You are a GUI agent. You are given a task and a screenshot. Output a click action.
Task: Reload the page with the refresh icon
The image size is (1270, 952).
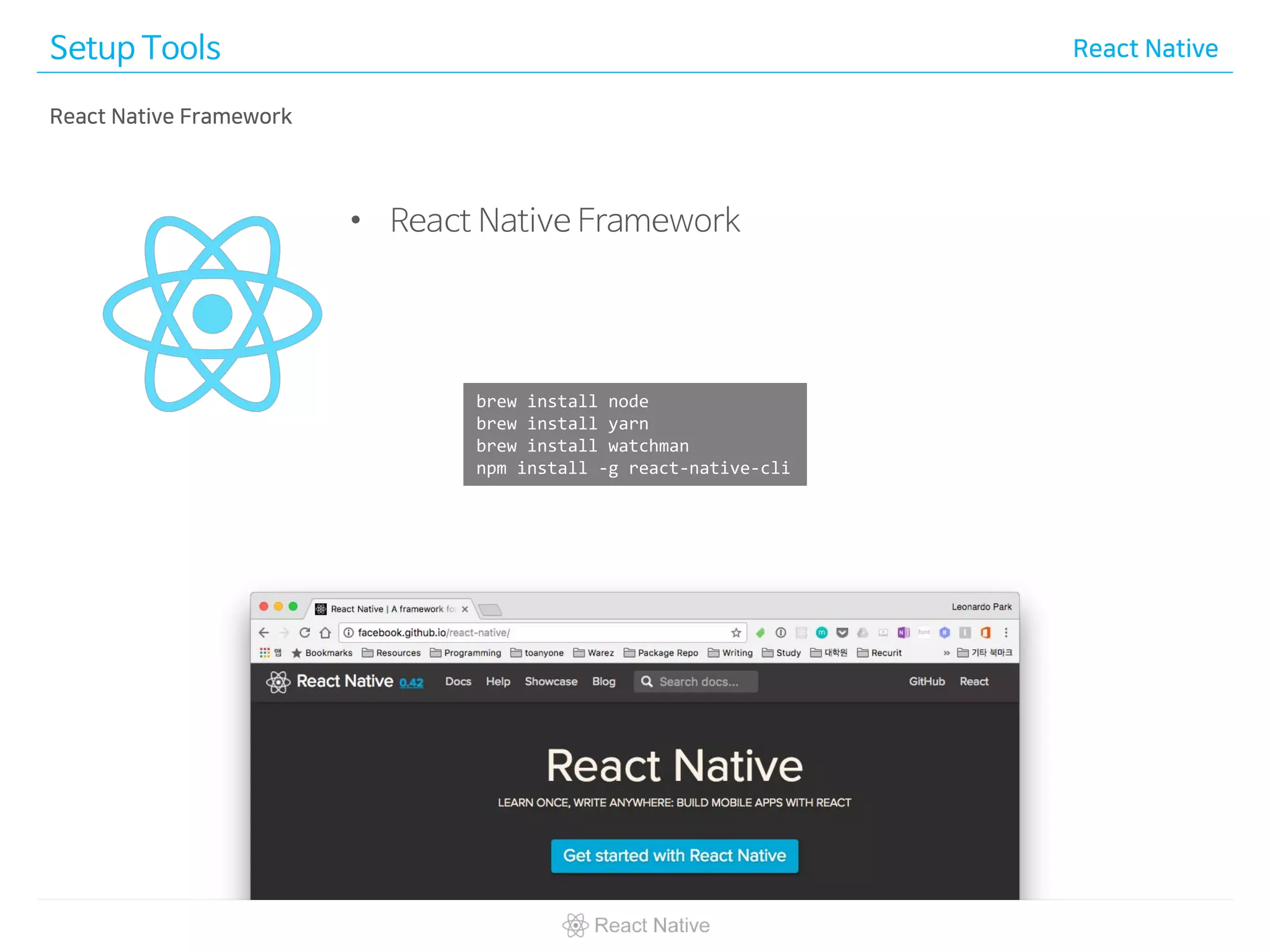(304, 633)
